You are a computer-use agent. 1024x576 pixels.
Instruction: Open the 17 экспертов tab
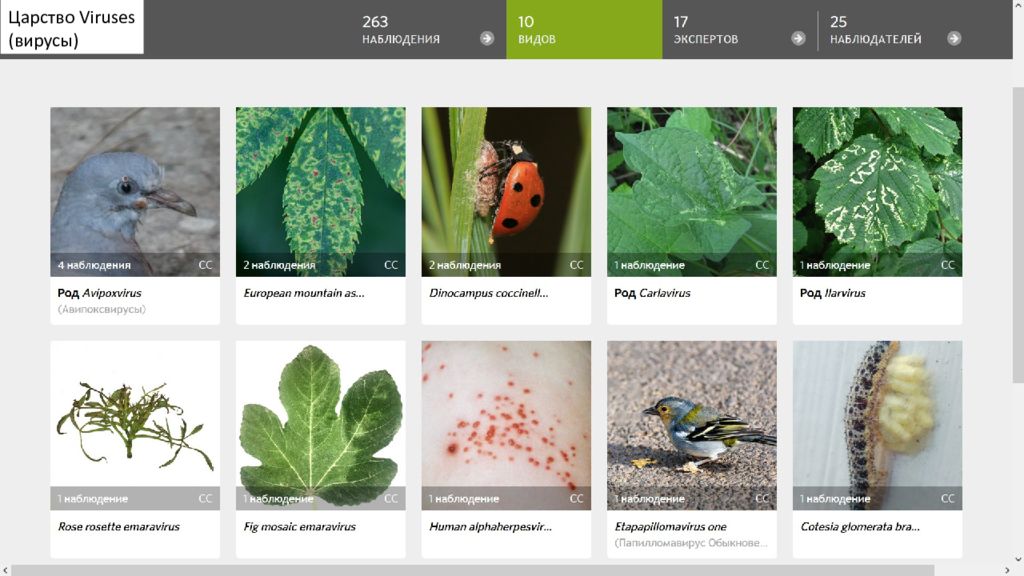coord(739,29)
